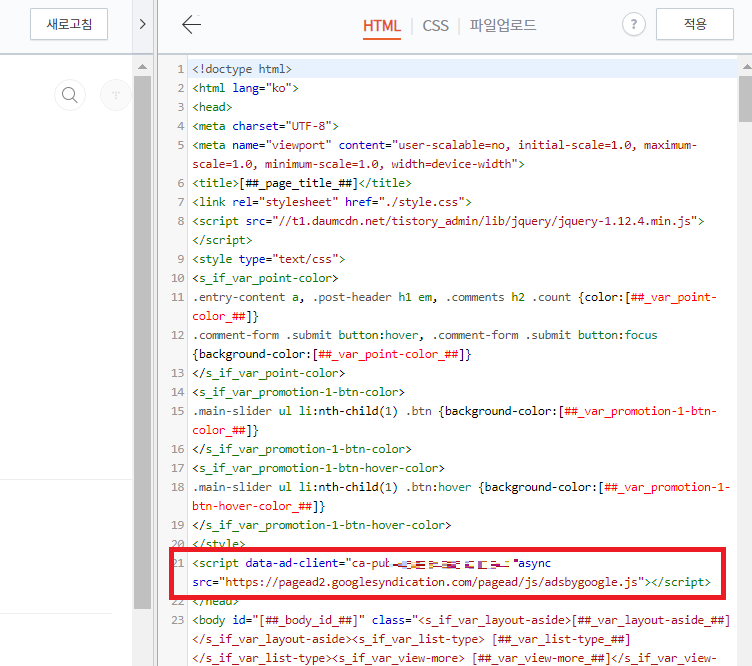Click the [##_page_title_##] title line
The width and height of the screenshot is (752, 666).
coord(302,183)
